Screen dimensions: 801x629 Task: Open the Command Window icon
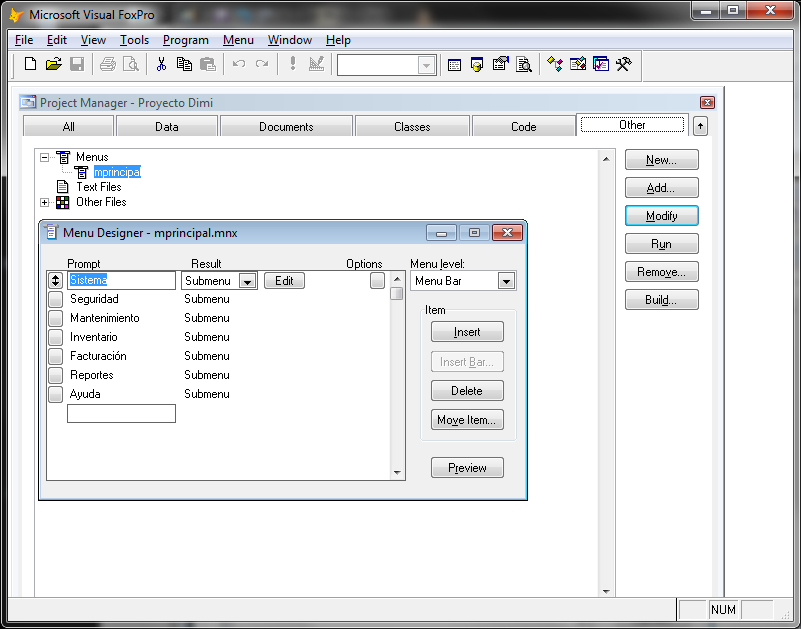tap(454, 64)
